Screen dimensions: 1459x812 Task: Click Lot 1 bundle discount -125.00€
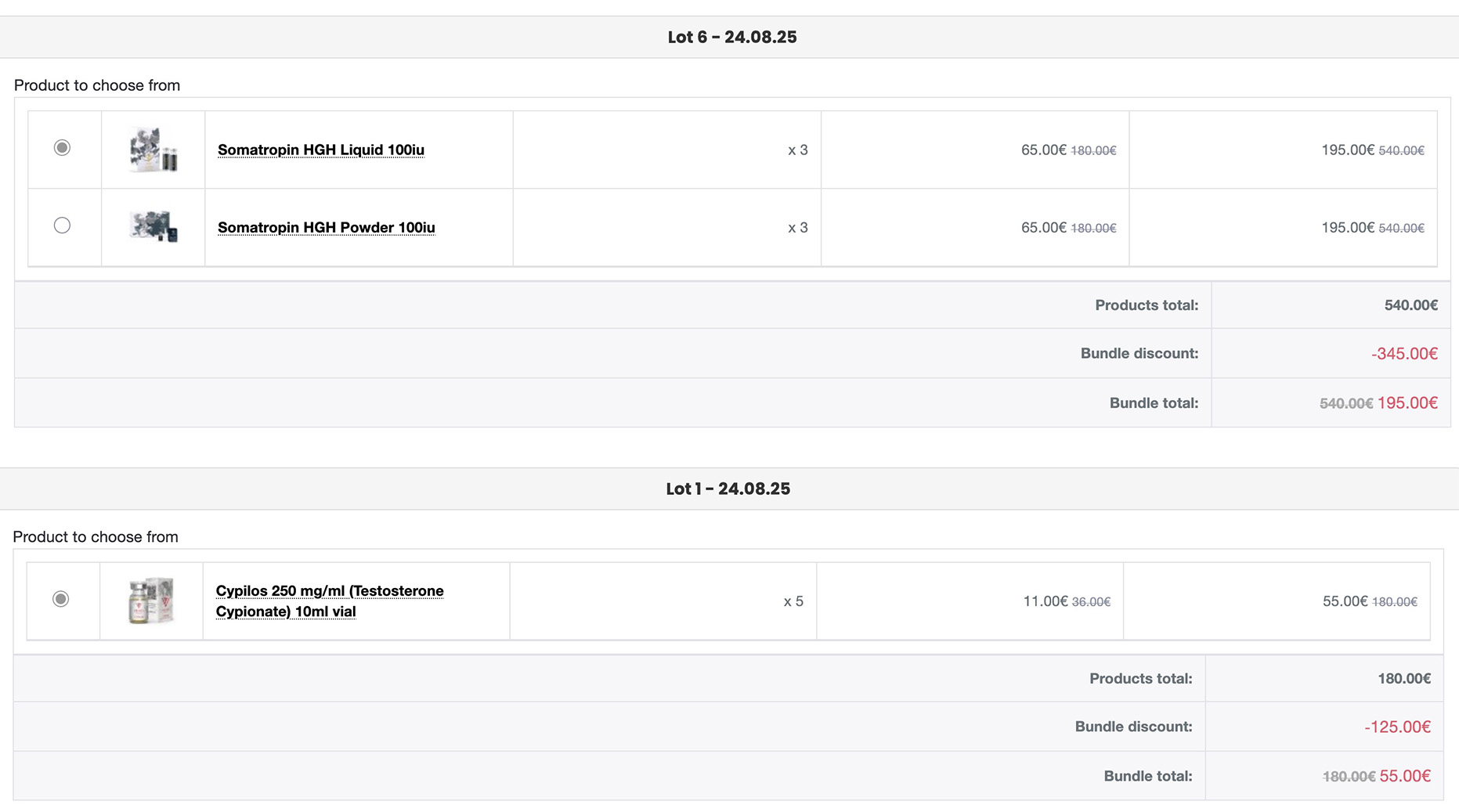1397,727
